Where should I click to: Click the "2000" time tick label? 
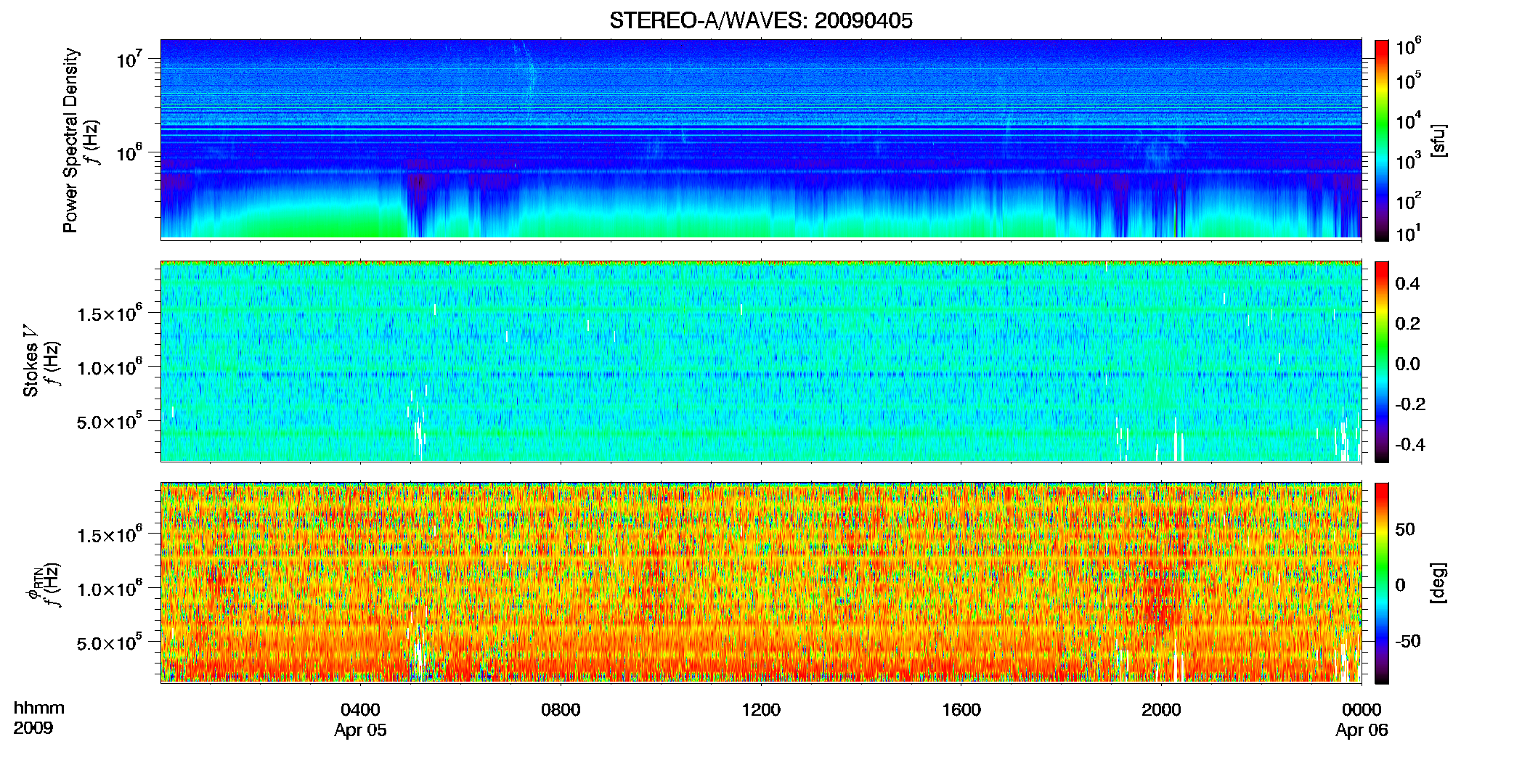click(1161, 710)
